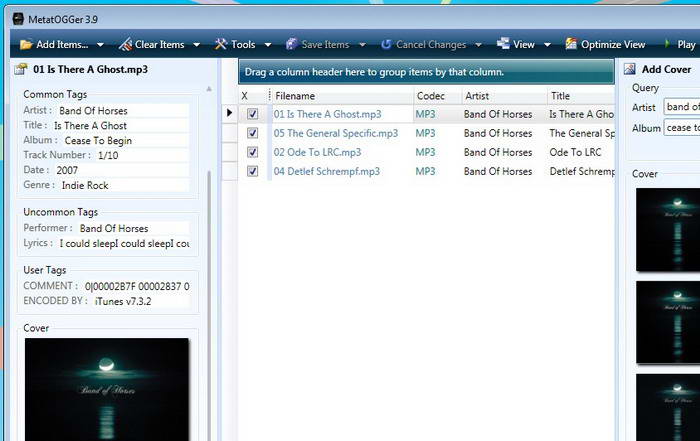Click the Add Items label

(x=62, y=45)
